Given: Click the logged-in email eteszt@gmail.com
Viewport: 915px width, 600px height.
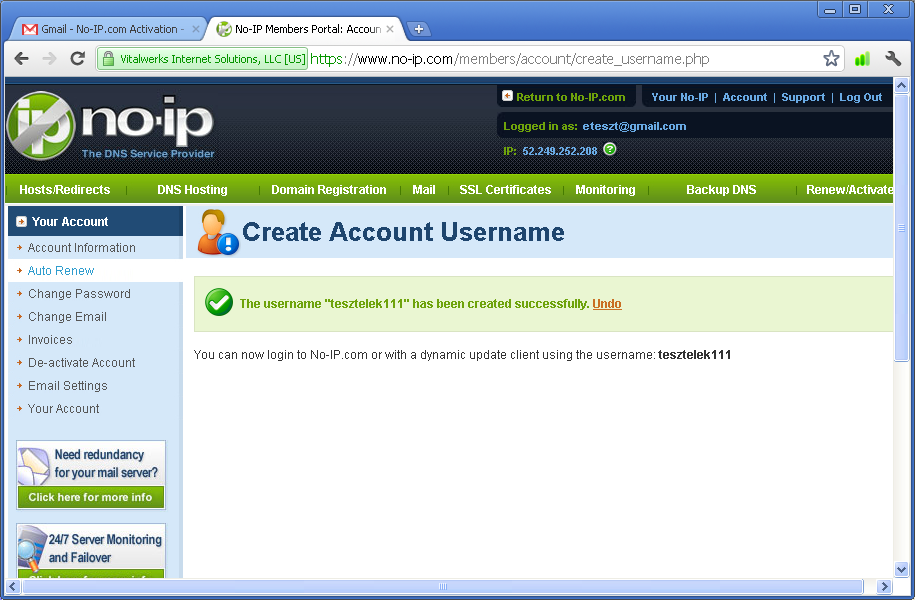Looking at the screenshot, I should [x=634, y=126].
